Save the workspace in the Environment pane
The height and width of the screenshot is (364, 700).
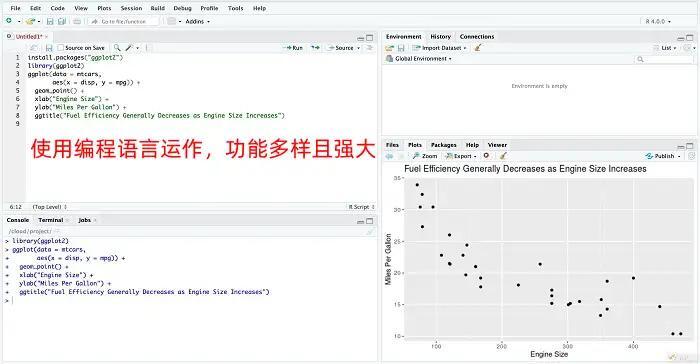[x=401, y=48]
